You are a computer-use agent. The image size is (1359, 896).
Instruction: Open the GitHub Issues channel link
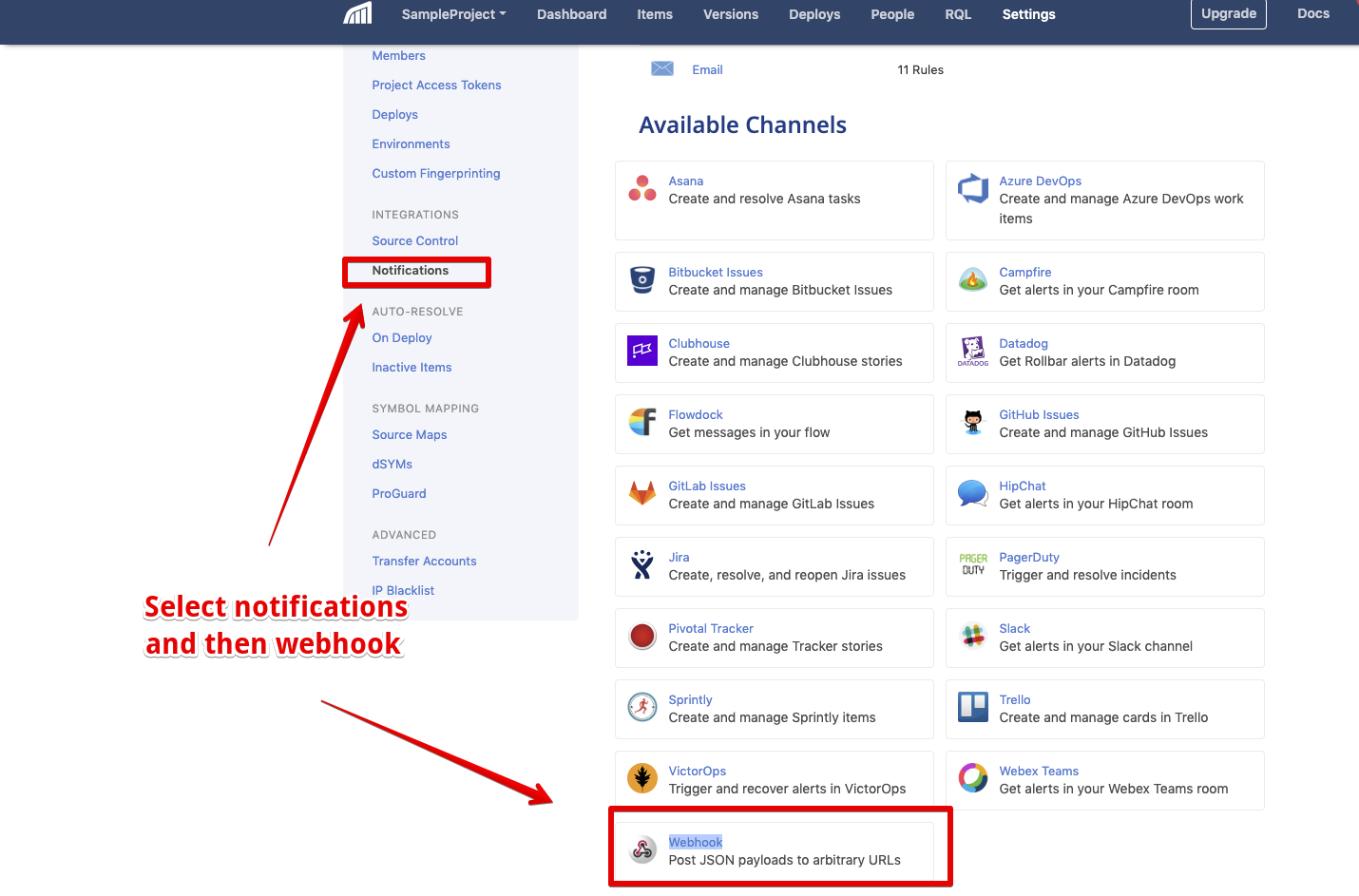[1039, 415]
